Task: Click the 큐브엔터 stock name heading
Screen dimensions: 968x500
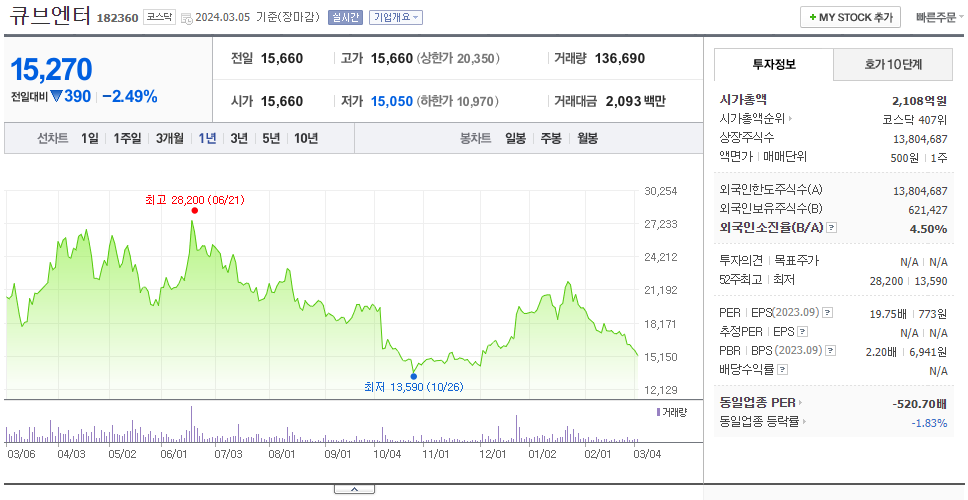Action: (50, 16)
